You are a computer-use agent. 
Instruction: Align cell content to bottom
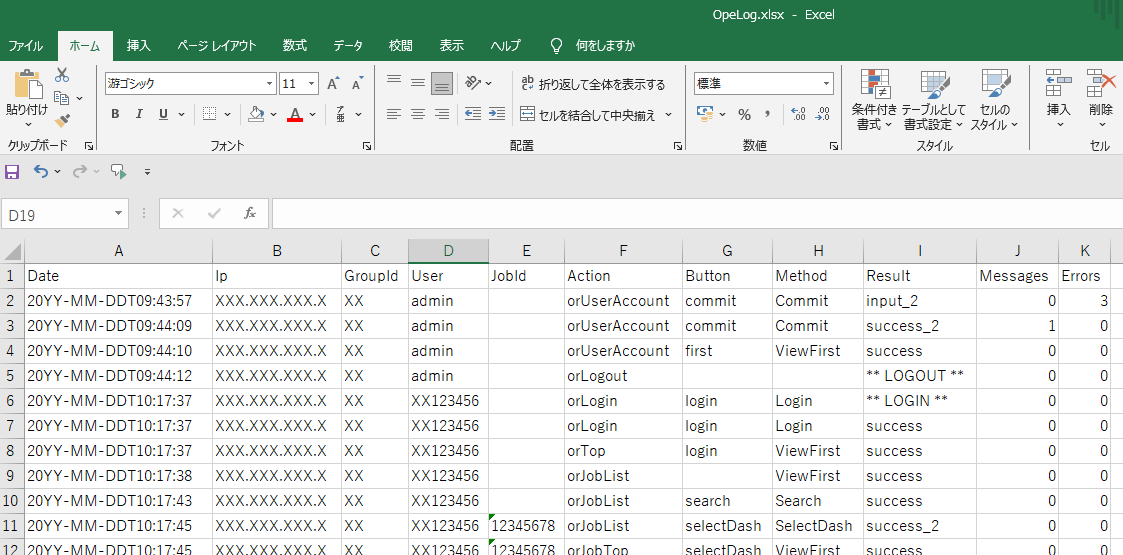click(x=442, y=84)
